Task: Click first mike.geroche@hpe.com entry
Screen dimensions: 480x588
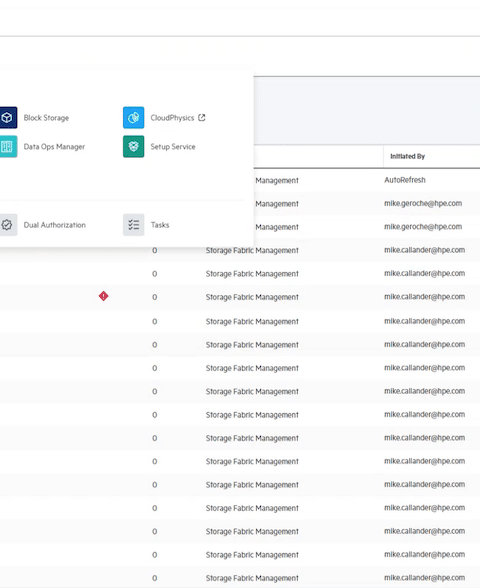Action: tap(423, 203)
